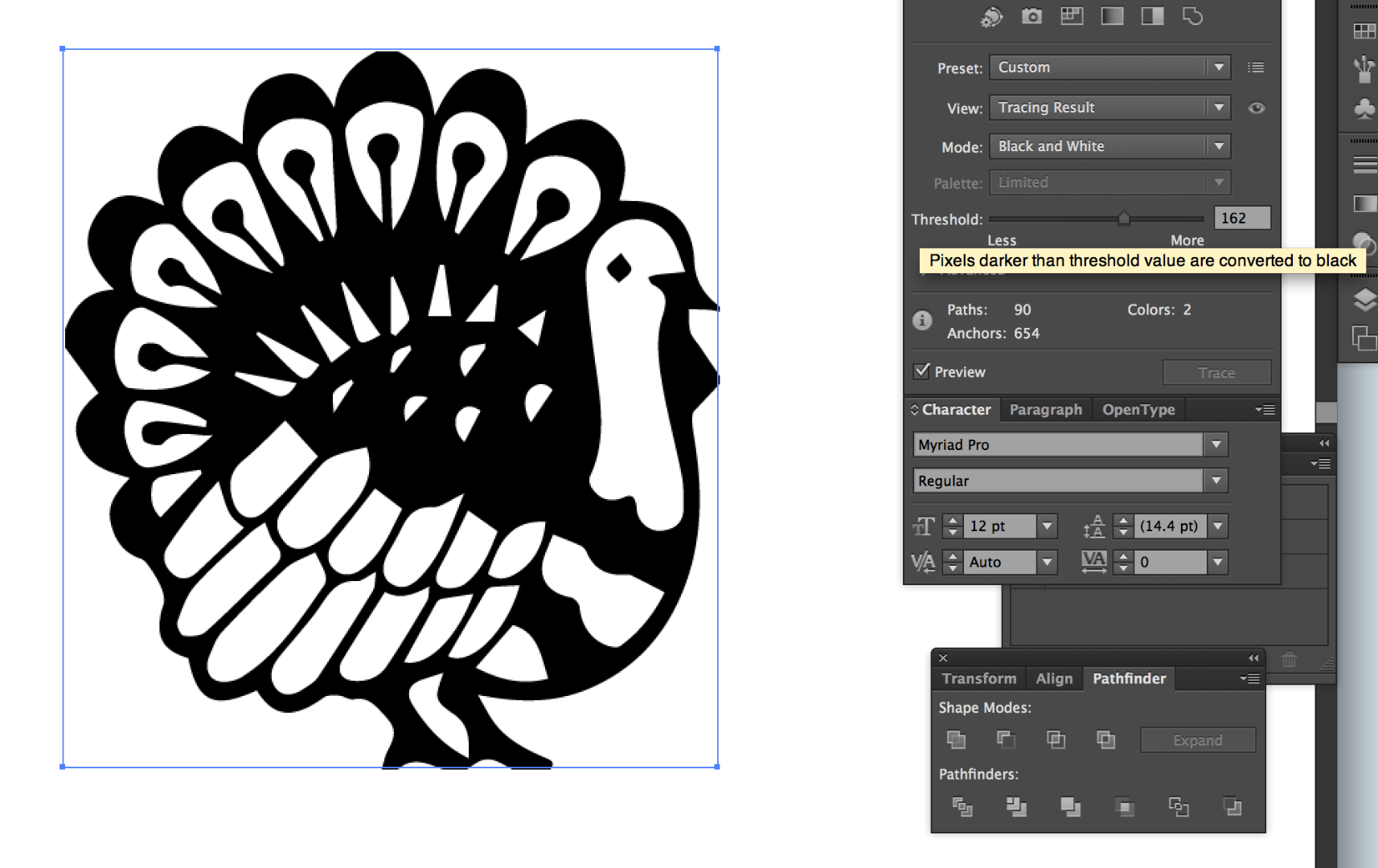Screen dimensions: 1378x868
Task: Switch to the Character tab
Action: pyautogui.click(x=956, y=410)
